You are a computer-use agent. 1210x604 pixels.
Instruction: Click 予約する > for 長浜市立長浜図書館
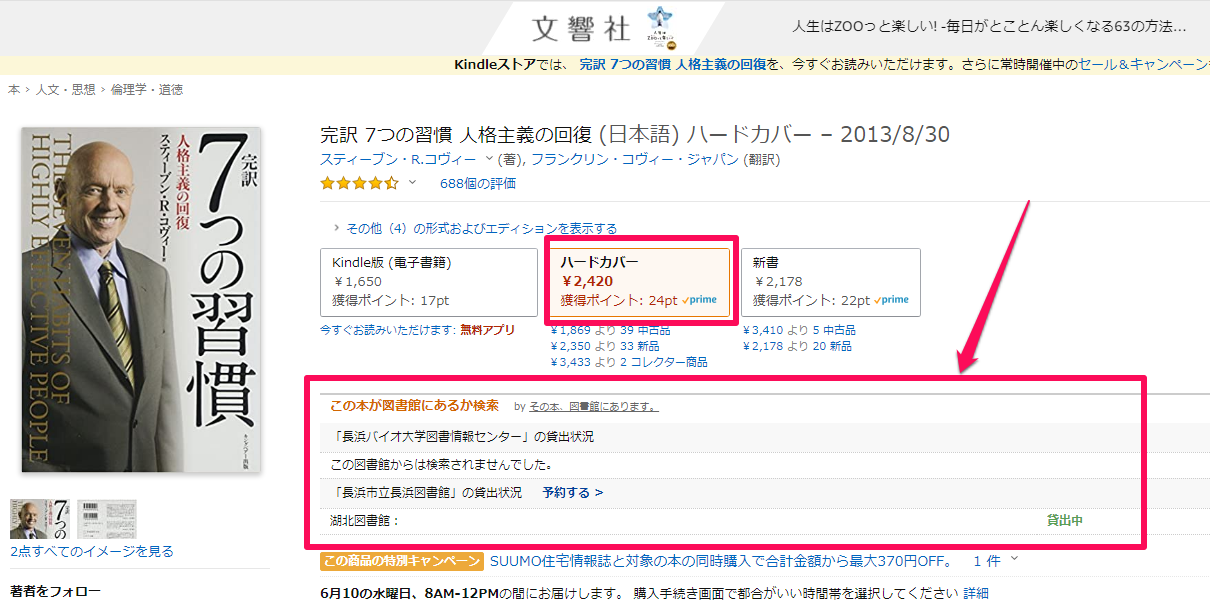tap(573, 493)
